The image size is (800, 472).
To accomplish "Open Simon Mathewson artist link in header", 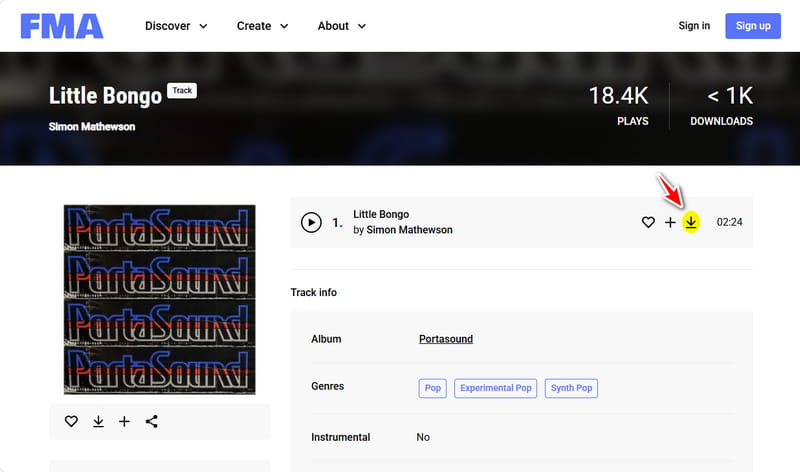I will click(92, 127).
